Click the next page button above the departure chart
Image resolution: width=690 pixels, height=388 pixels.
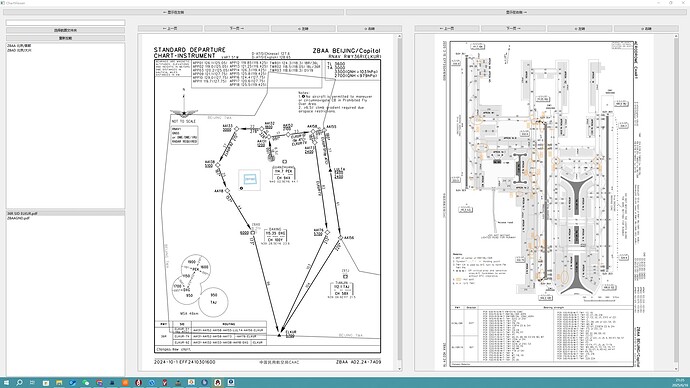point(237,29)
